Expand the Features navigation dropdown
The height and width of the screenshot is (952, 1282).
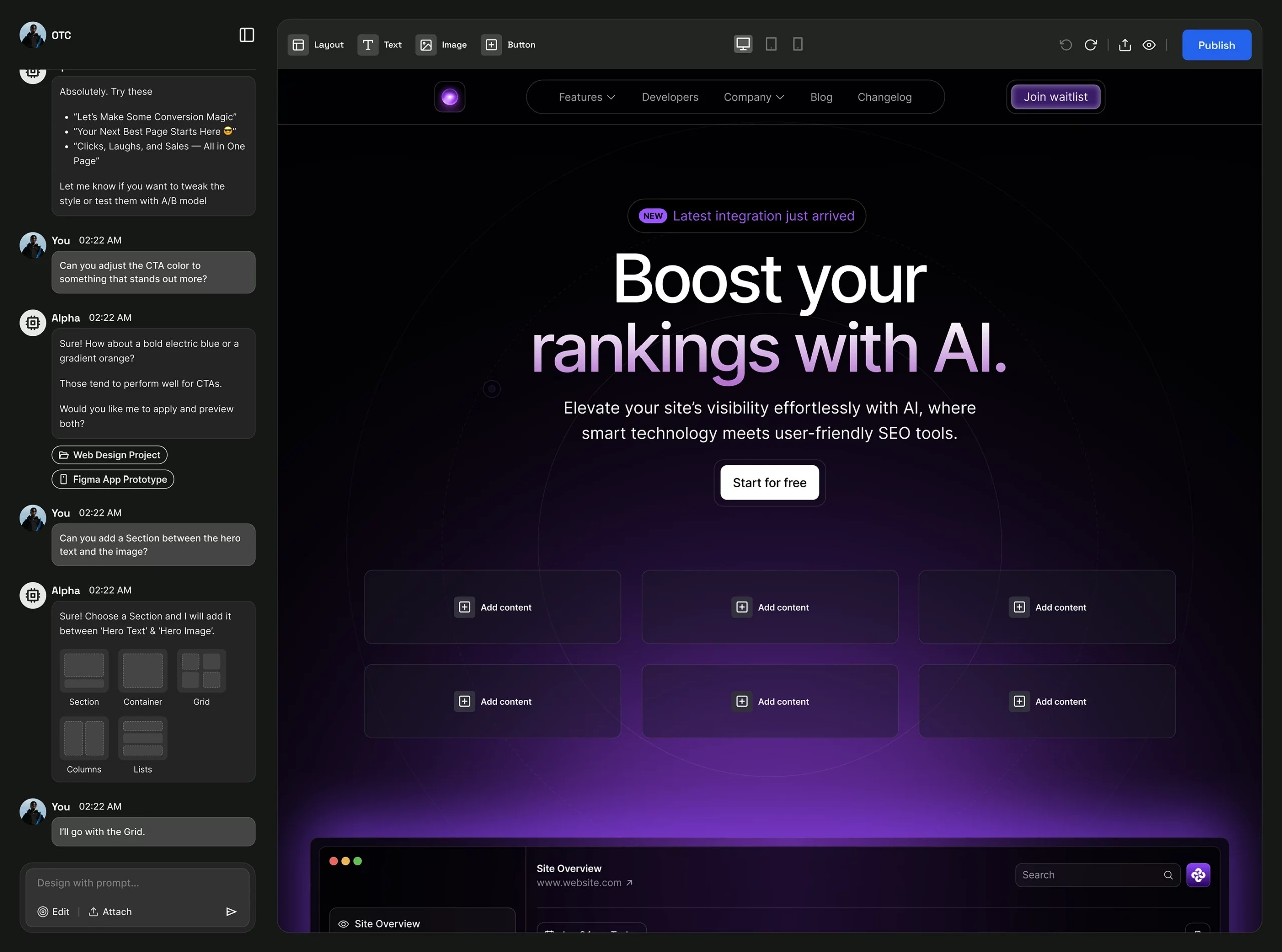pos(587,97)
